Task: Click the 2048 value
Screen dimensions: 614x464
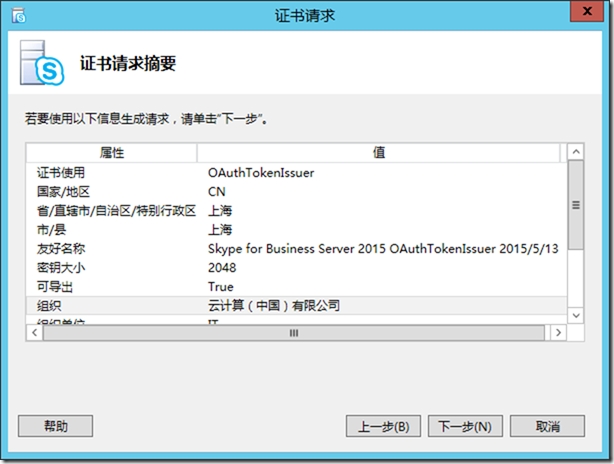Action: tap(222, 268)
